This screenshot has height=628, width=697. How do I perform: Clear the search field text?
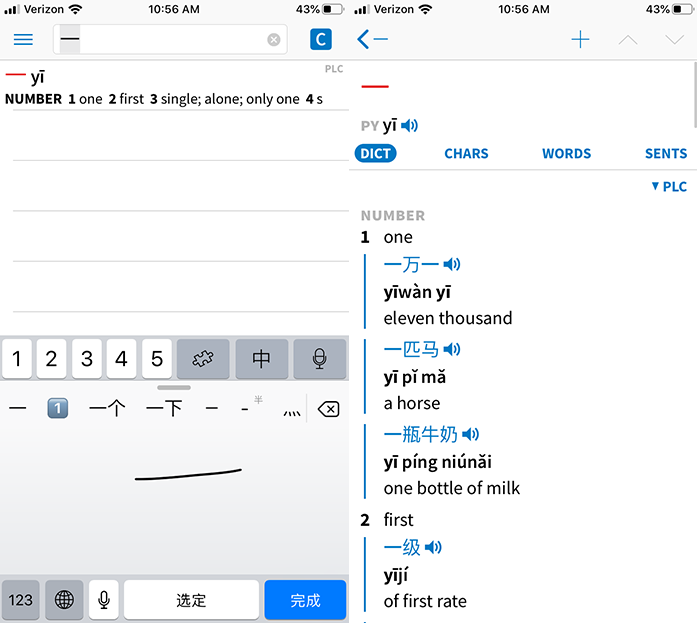[273, 40]
